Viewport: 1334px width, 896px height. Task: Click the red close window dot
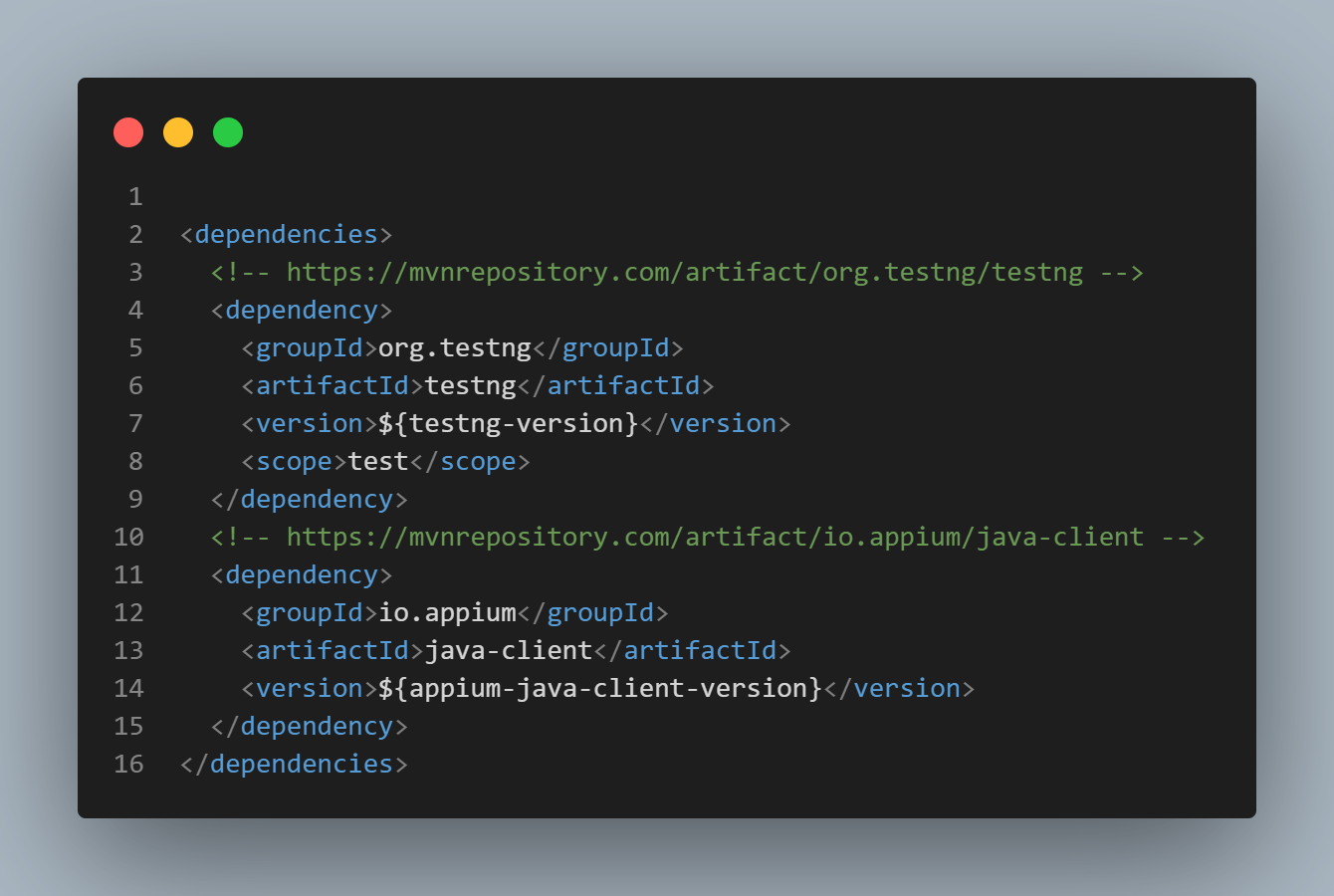[128, 132]
